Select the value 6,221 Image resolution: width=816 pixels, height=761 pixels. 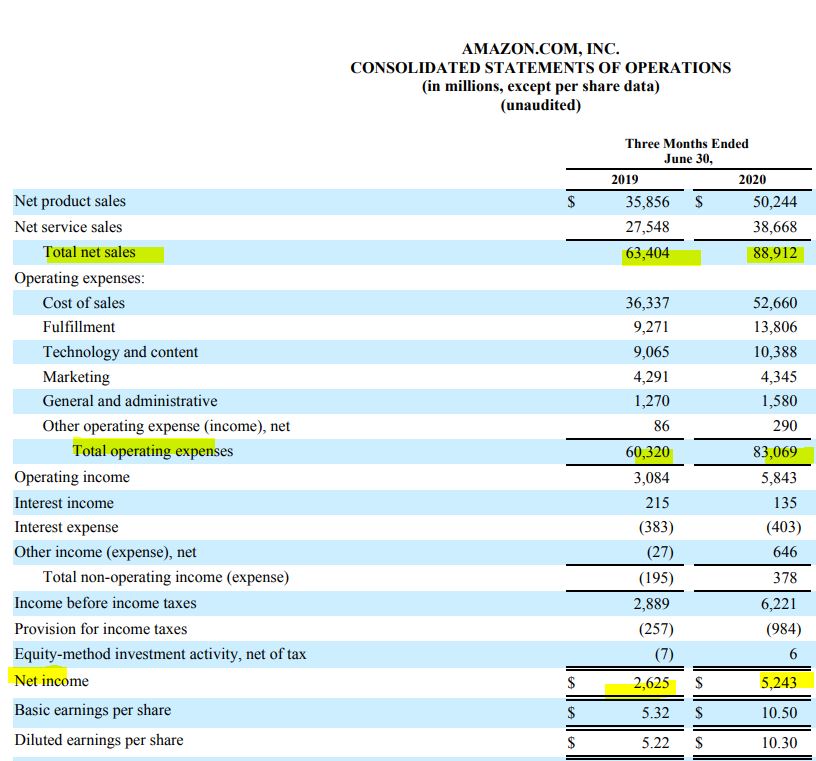click(779, 604)
